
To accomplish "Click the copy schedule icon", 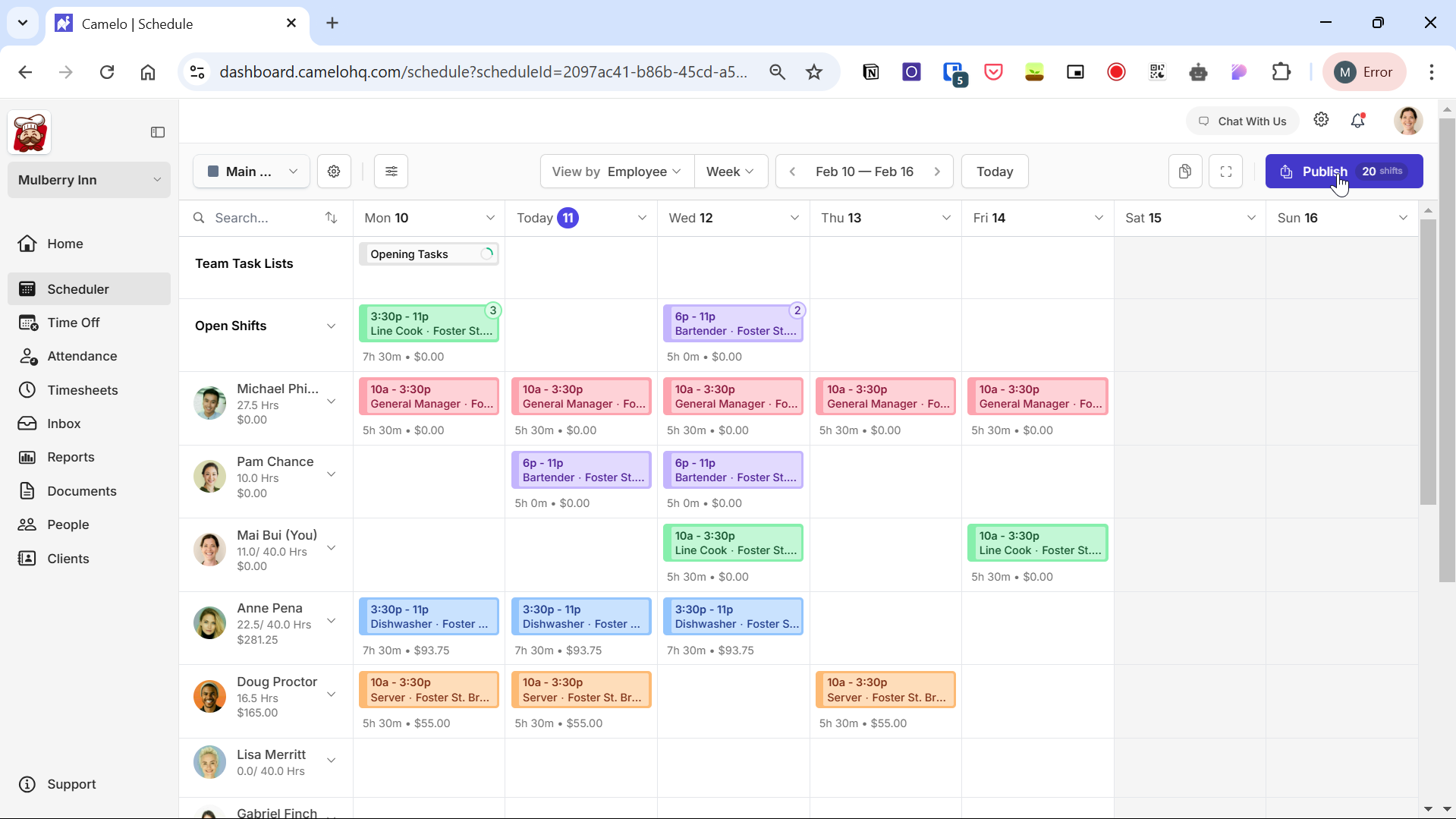I will click(x=1185, y=172).
